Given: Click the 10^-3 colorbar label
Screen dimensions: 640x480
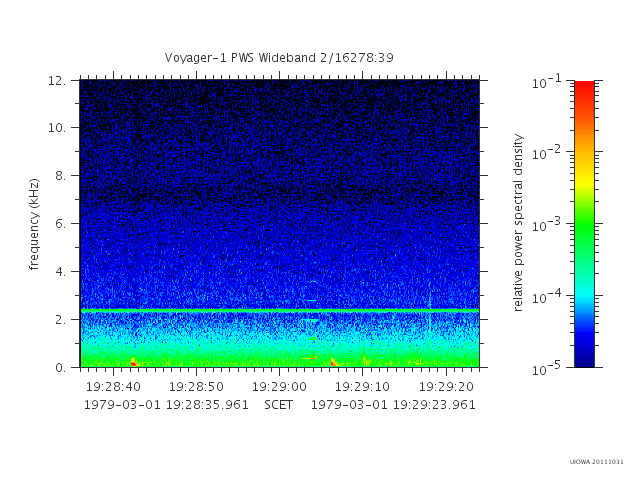Looking at the screenshot, I should click(x=547, y=225).
